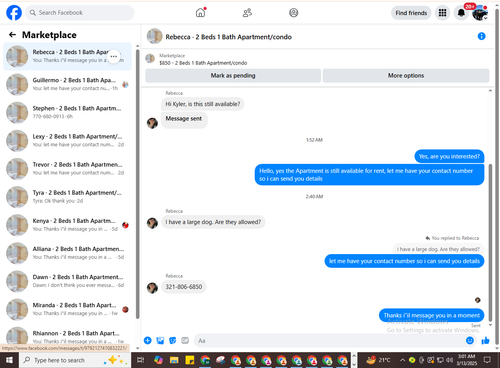The image size is (500, 368).
Task: Open the emoji picker
Action: click(470, 340)
